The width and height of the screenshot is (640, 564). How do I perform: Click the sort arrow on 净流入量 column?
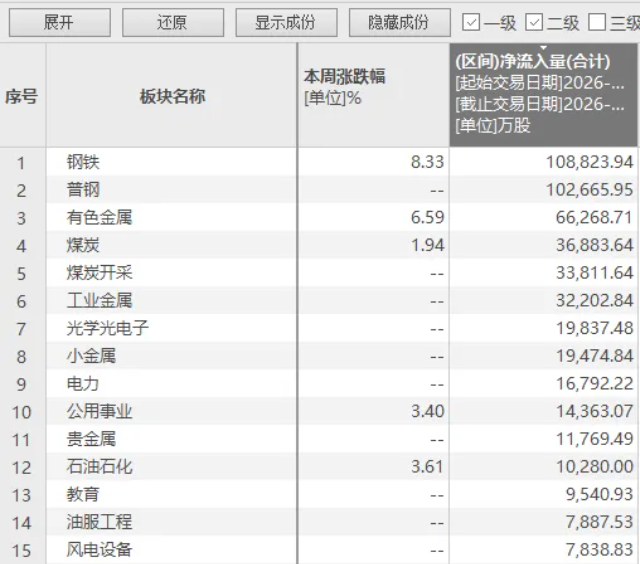pyautogui.click(x=543, y=48)
